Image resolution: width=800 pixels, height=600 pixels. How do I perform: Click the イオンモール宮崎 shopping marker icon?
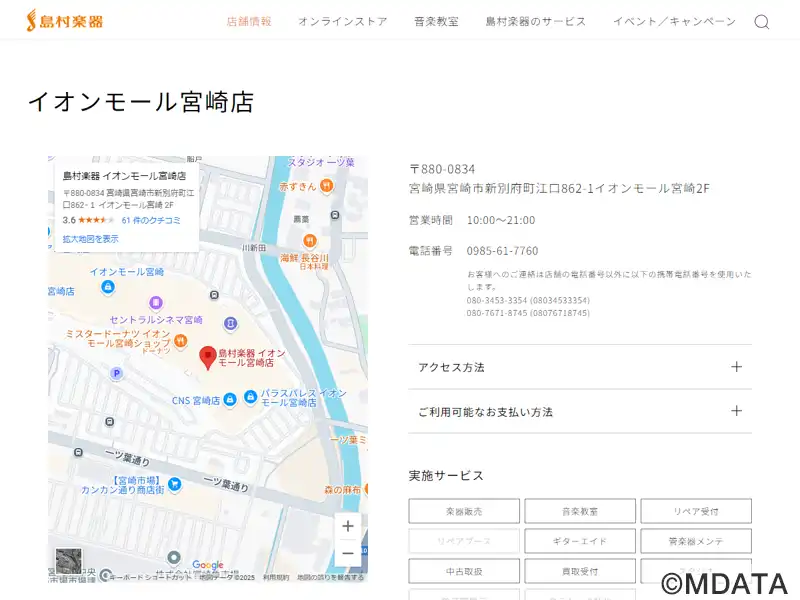coord(107,287)
